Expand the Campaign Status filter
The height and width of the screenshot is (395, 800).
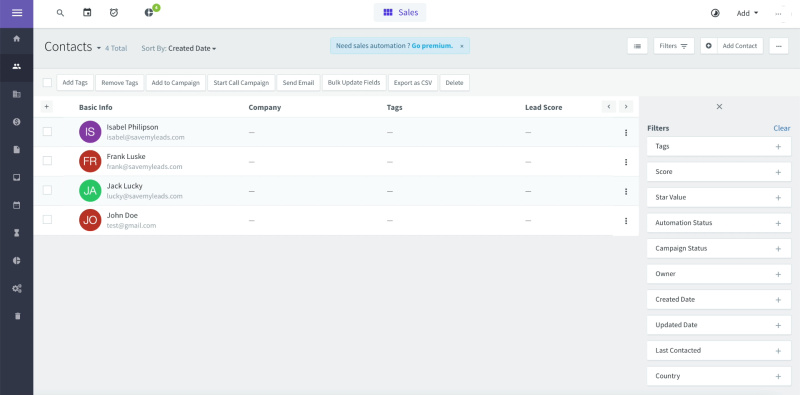[719, 249]
